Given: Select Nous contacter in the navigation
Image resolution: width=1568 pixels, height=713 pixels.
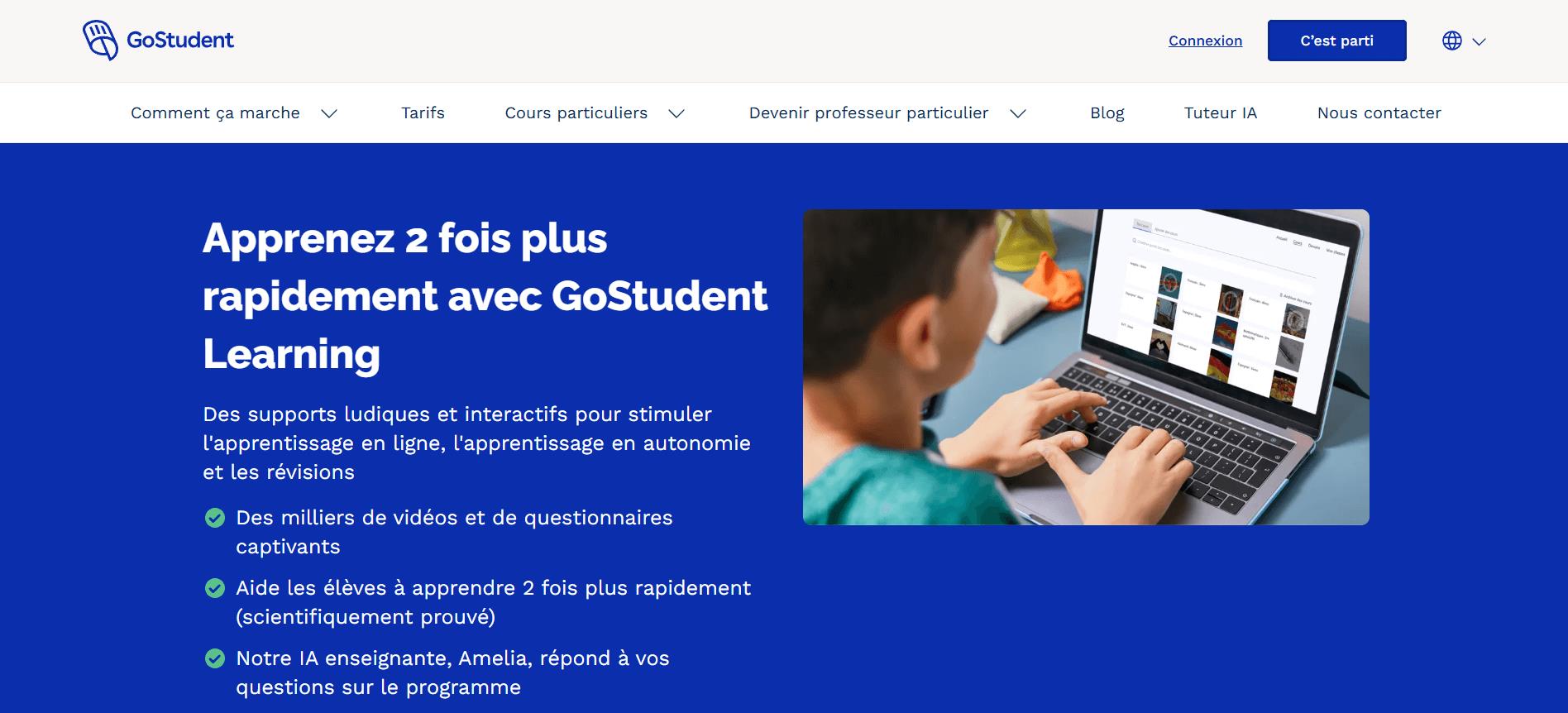Looking at the screenshot, I should coord(1379,112).
